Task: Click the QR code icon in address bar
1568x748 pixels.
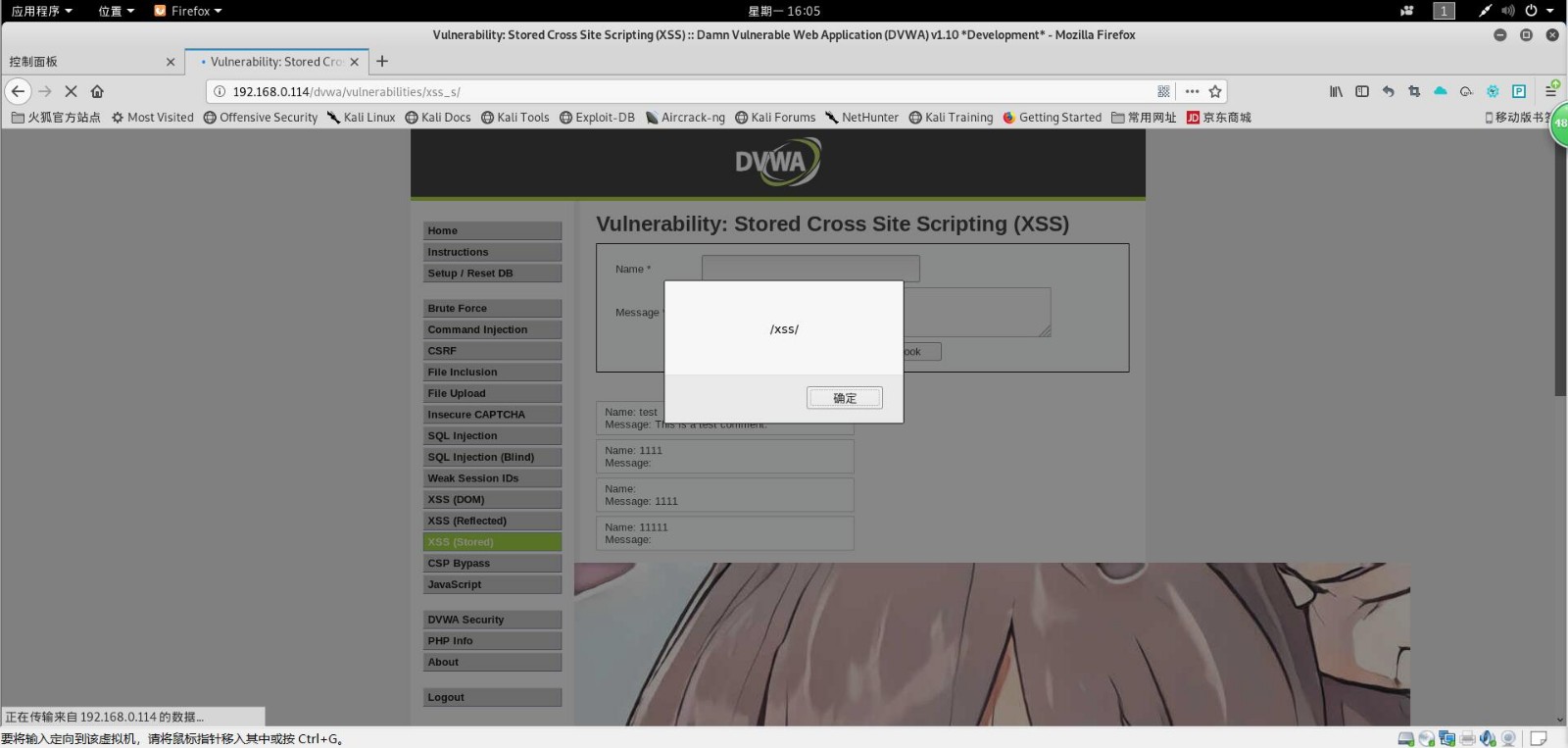Action: [x=1163, y=91]
